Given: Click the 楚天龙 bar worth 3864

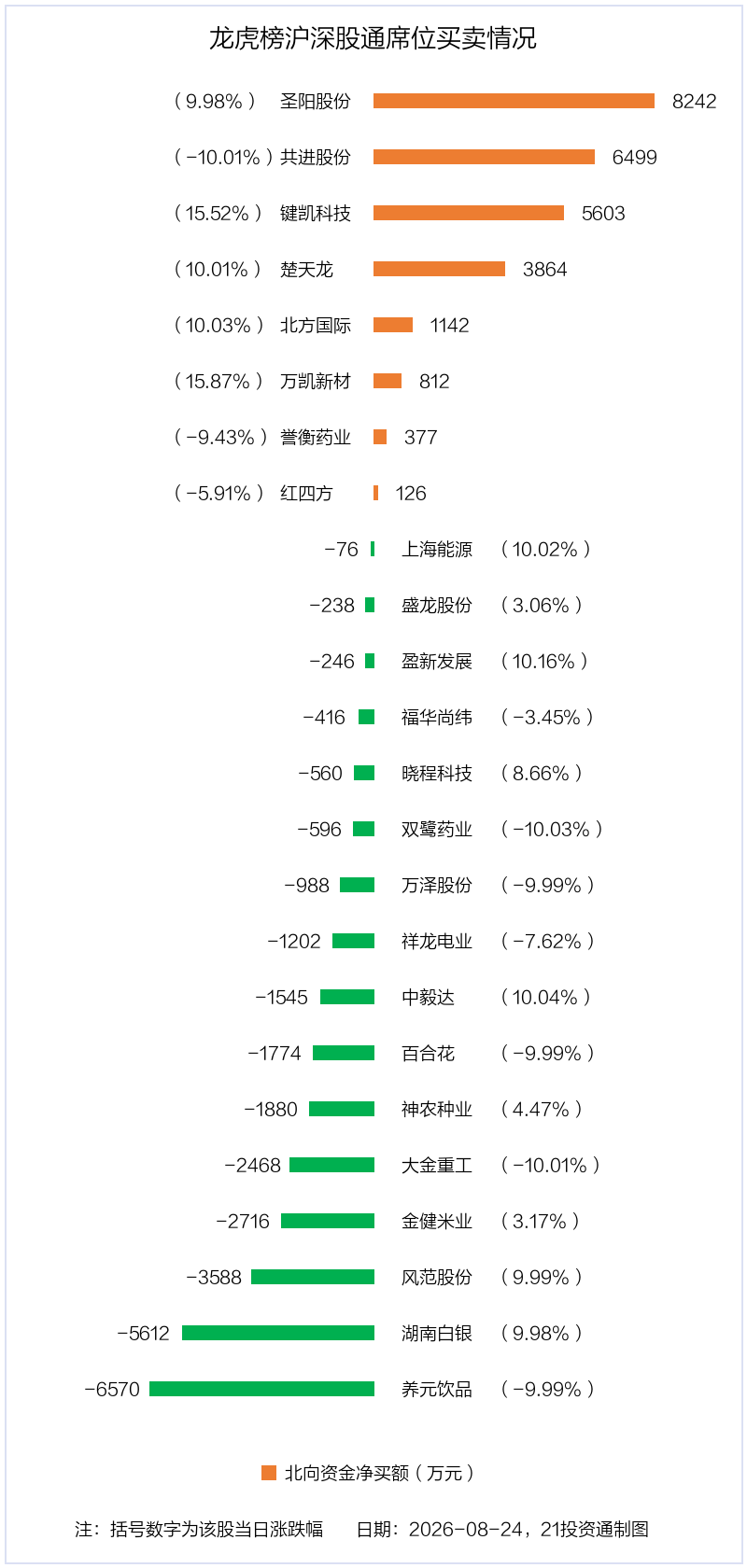Looking at the screenshot, I should (x=439, y=269).
